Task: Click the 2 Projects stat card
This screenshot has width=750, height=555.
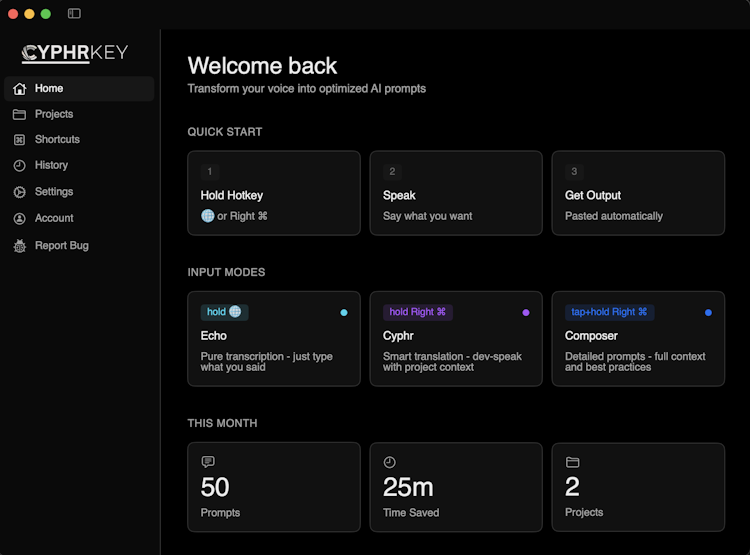Action: [638, 487]
